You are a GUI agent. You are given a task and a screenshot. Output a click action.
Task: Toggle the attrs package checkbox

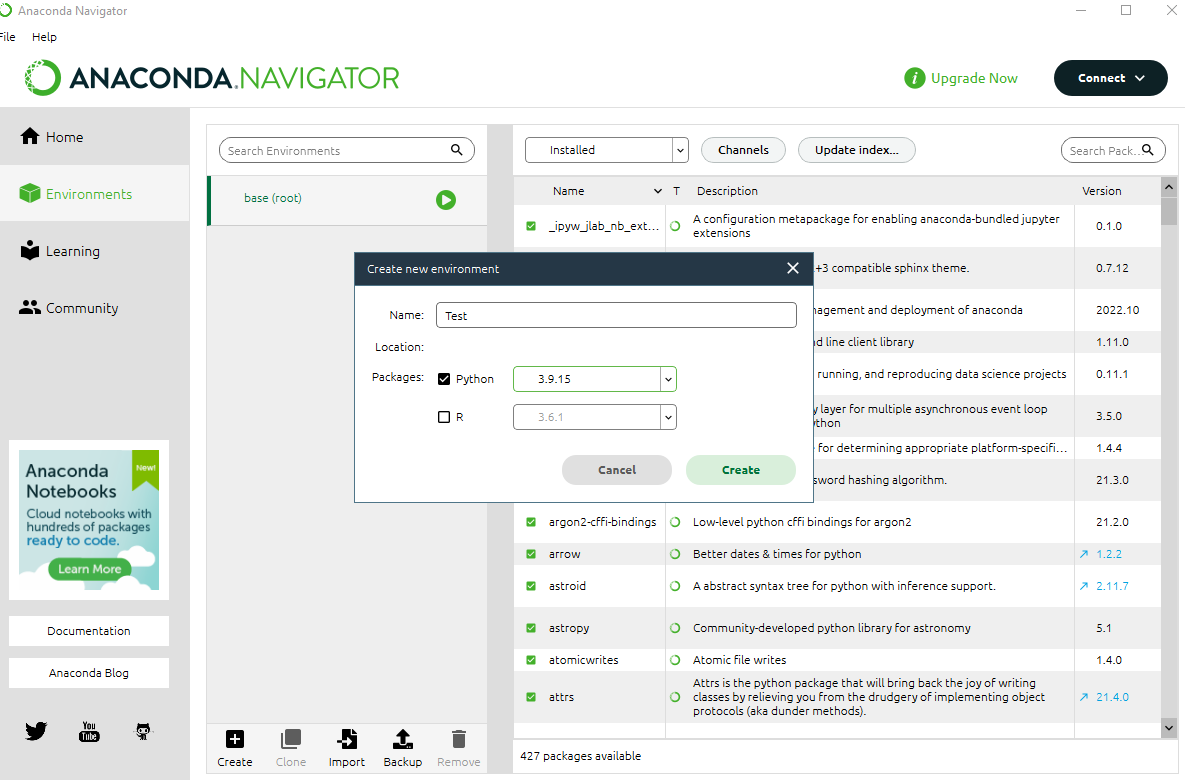531,697
